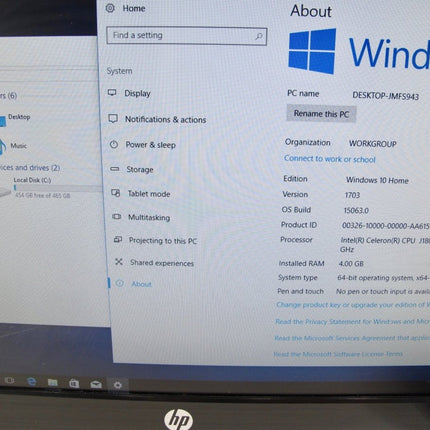Select Installed RAM value 4.00 GB
The image size is (430, 430).
click(x=351, y=264)
